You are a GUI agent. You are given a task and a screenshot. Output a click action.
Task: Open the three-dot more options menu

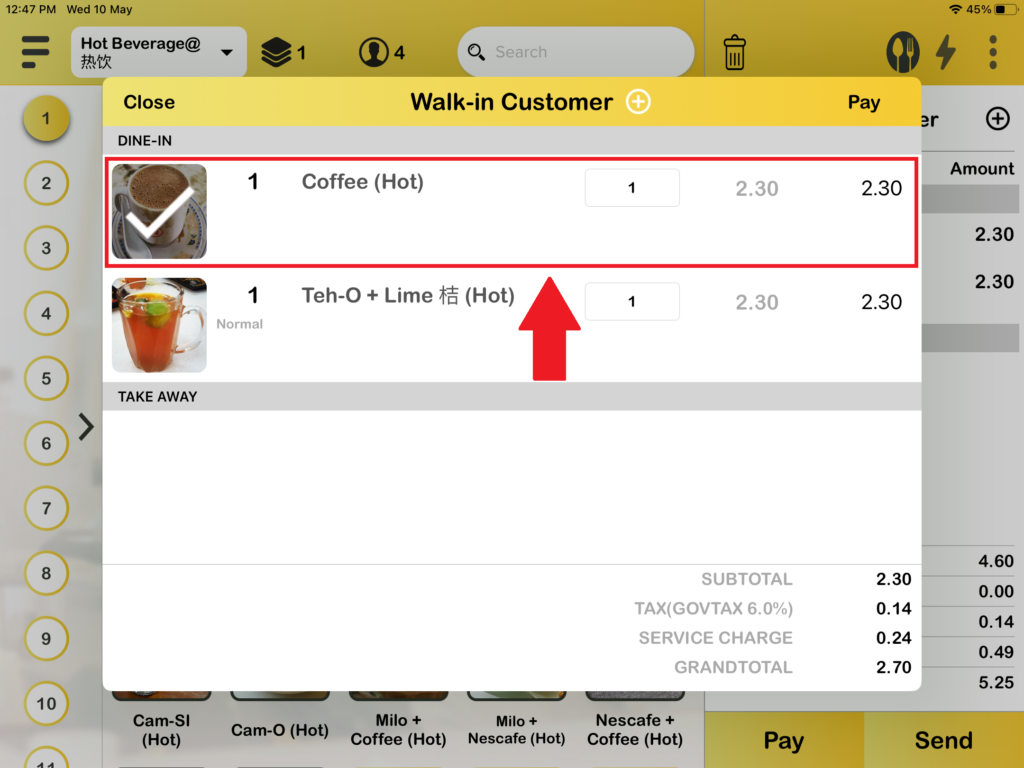tap(992, 52)
